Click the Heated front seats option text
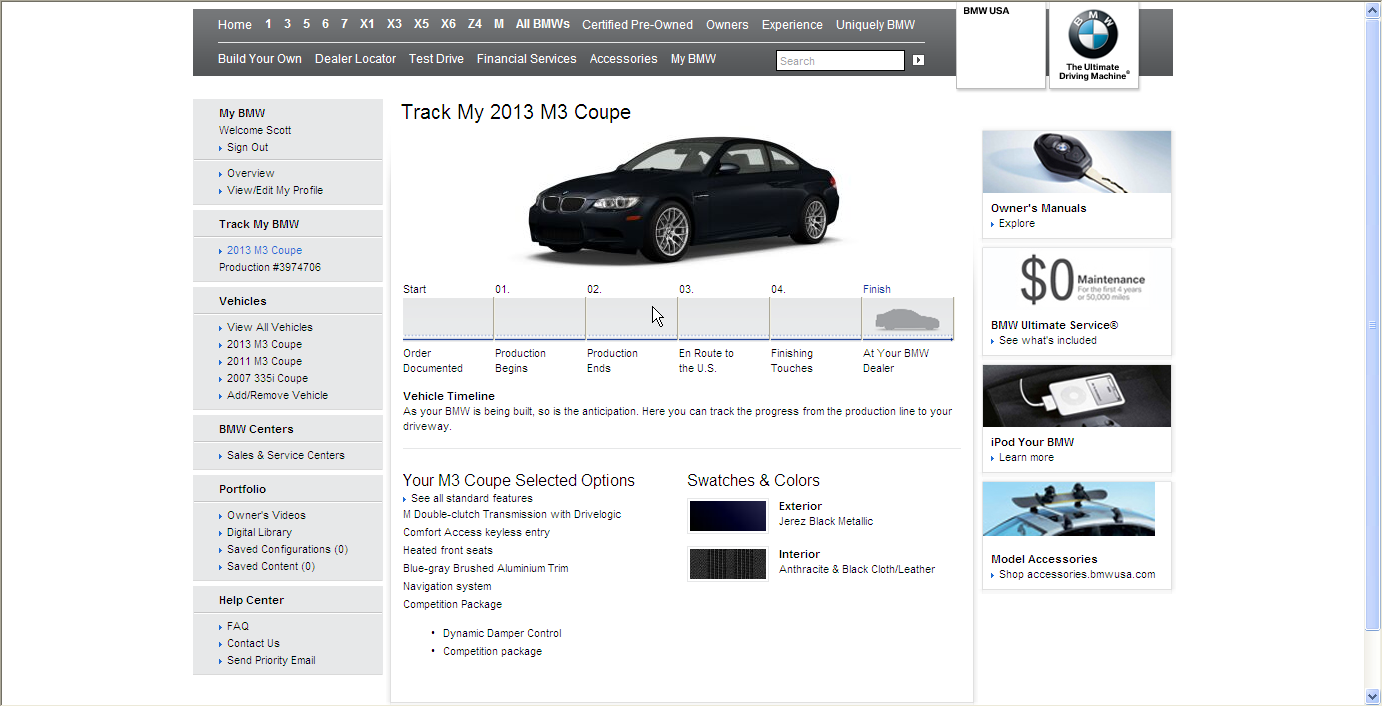The width and height of the screenshot is (1383, 707). tap(448, 550)
